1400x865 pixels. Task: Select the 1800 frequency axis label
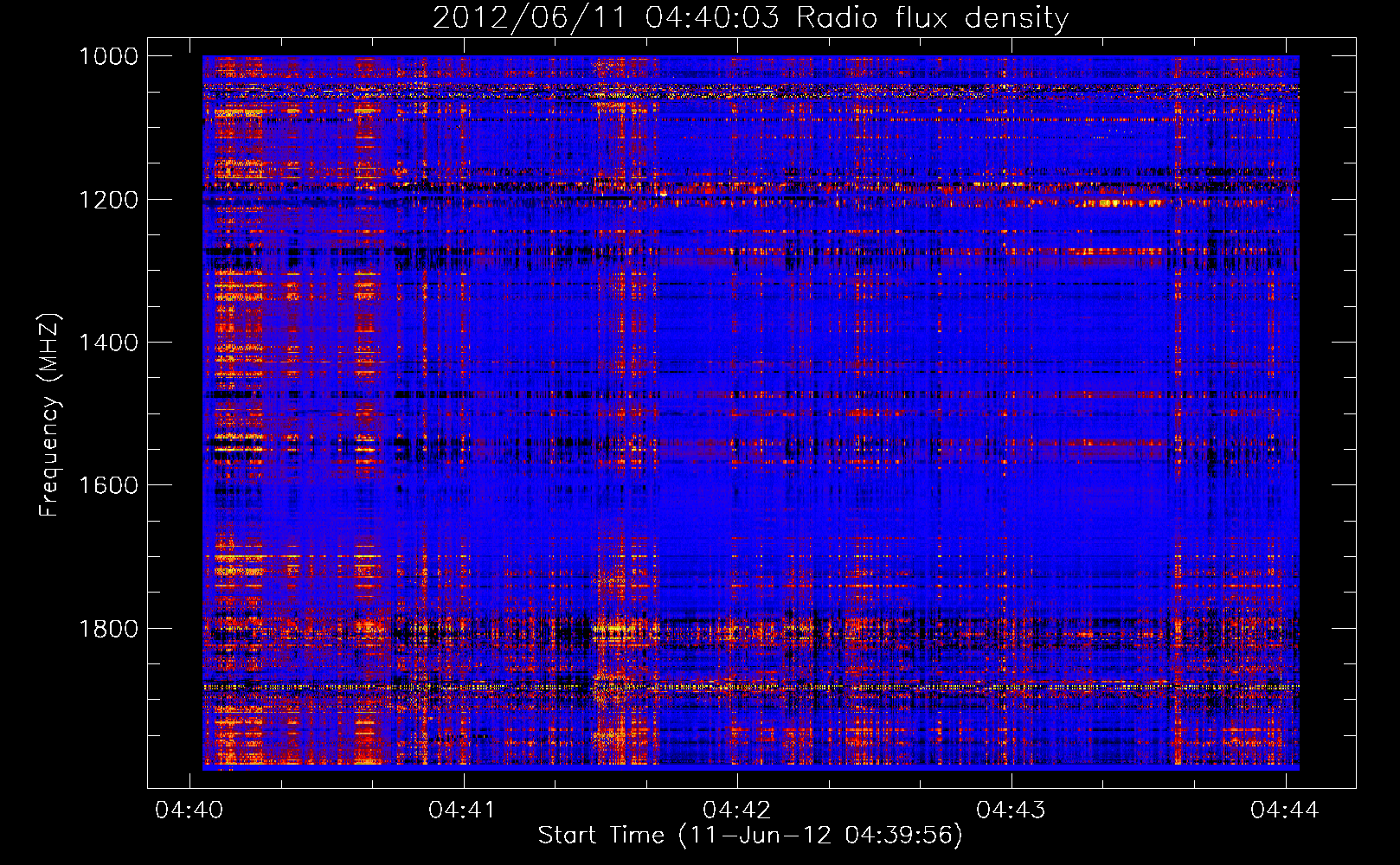[109, 629]
